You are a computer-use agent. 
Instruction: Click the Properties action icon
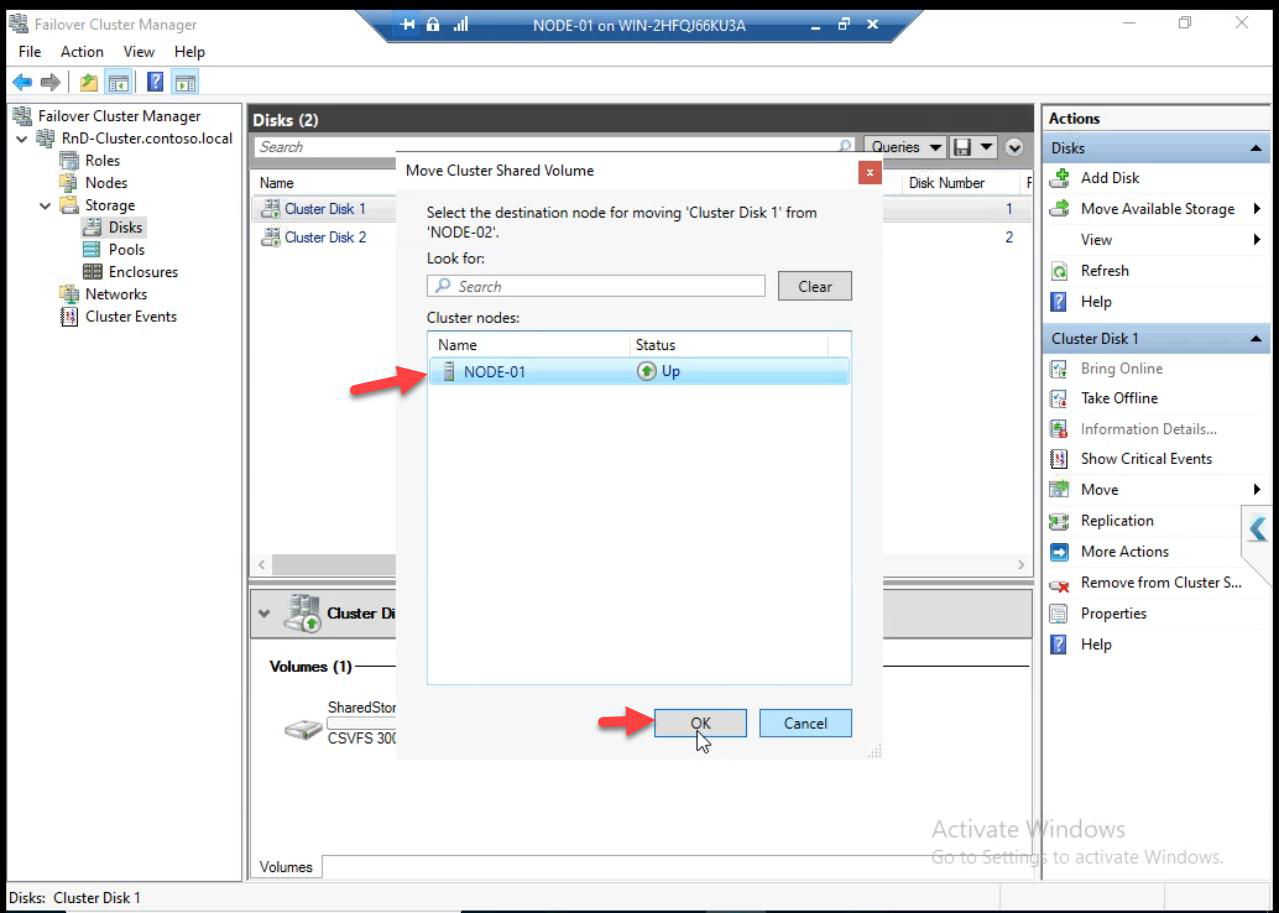[1059, 614]
